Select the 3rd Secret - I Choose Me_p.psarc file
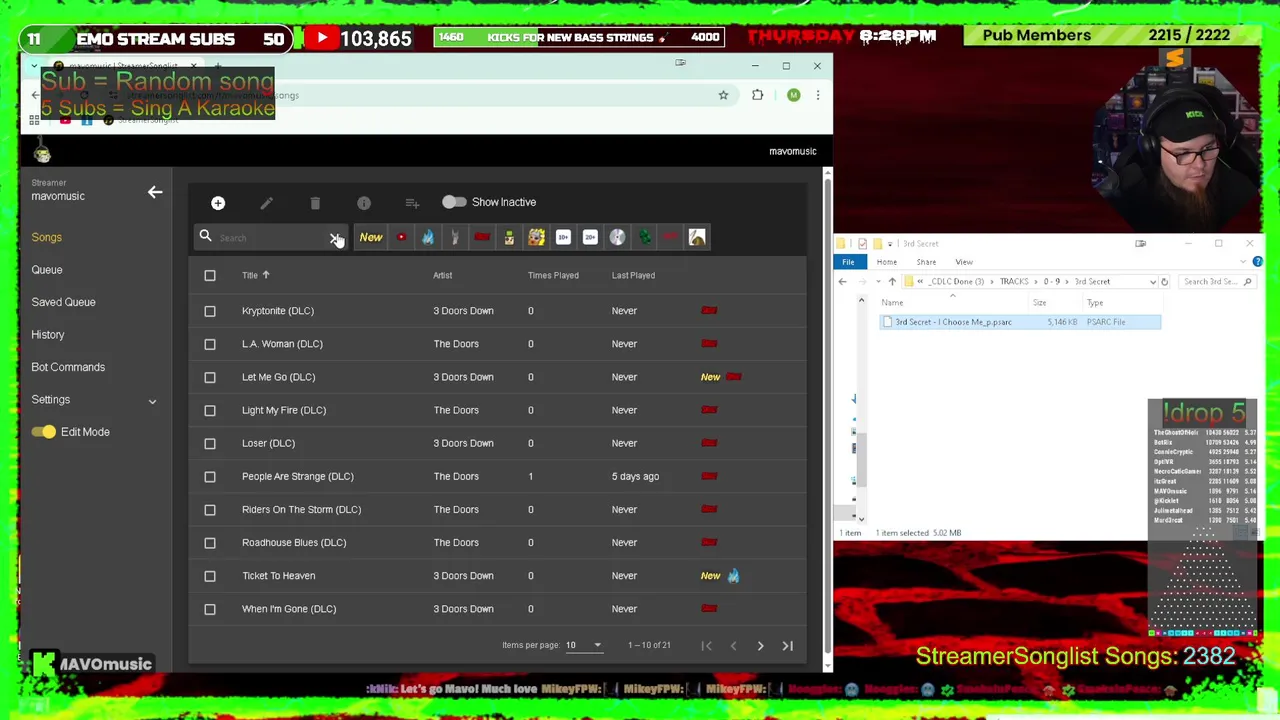 pos(1020,322)
